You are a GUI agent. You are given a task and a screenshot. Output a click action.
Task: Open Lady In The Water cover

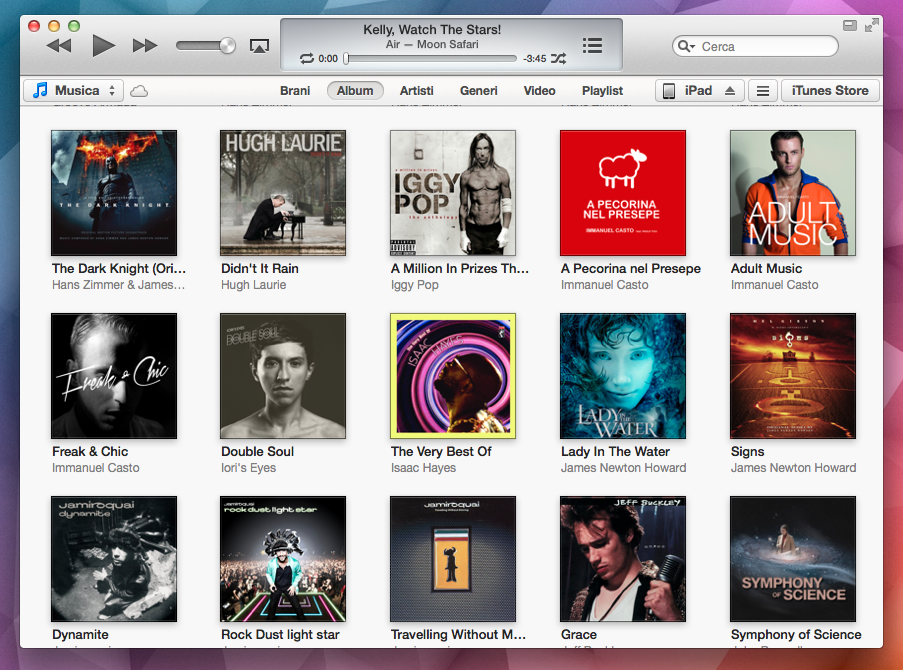coord(623,376)
